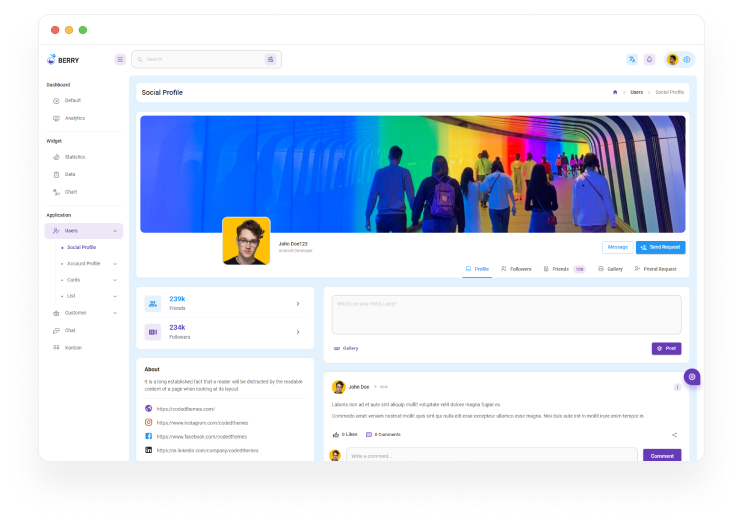This screenshot has width=743, height=524.
Task: Switch to the Friends tab
Action: click(564, 269)
